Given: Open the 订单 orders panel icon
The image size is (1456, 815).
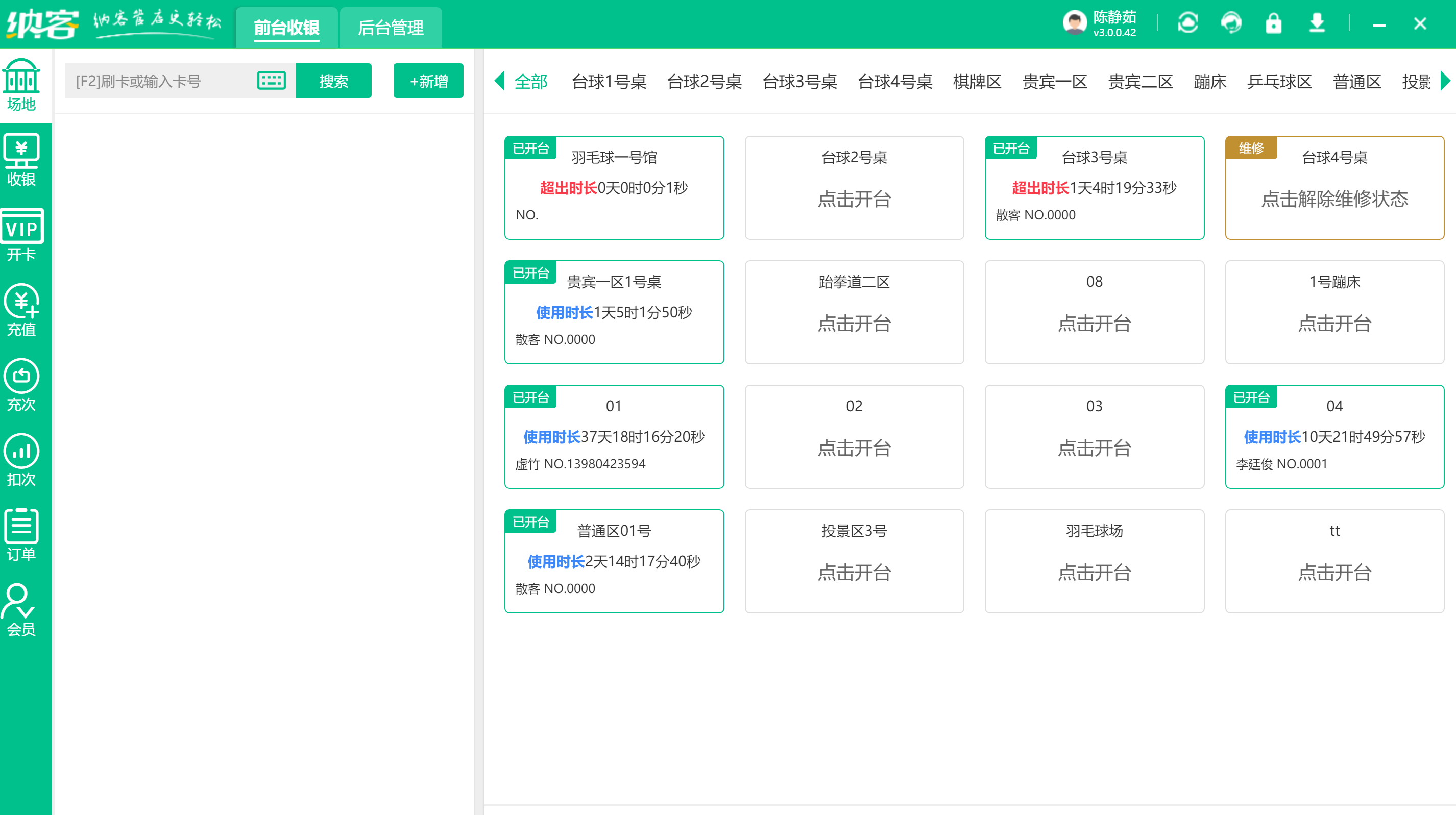Looking at the screenshot, I should coord(21,536).
